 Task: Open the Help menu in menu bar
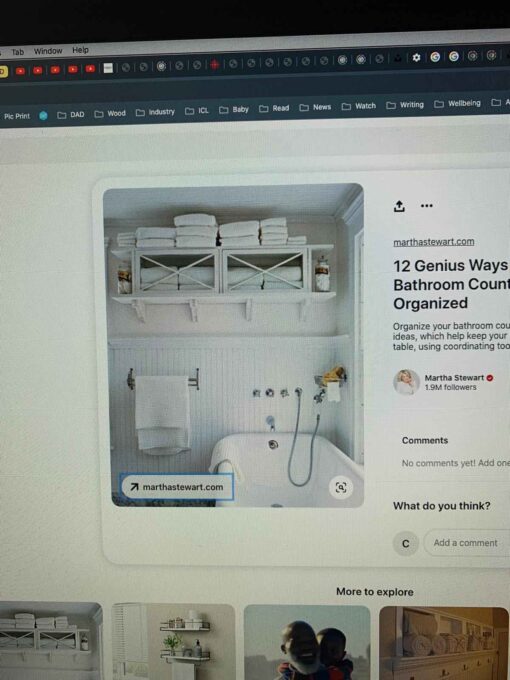(x=80, y=50)
